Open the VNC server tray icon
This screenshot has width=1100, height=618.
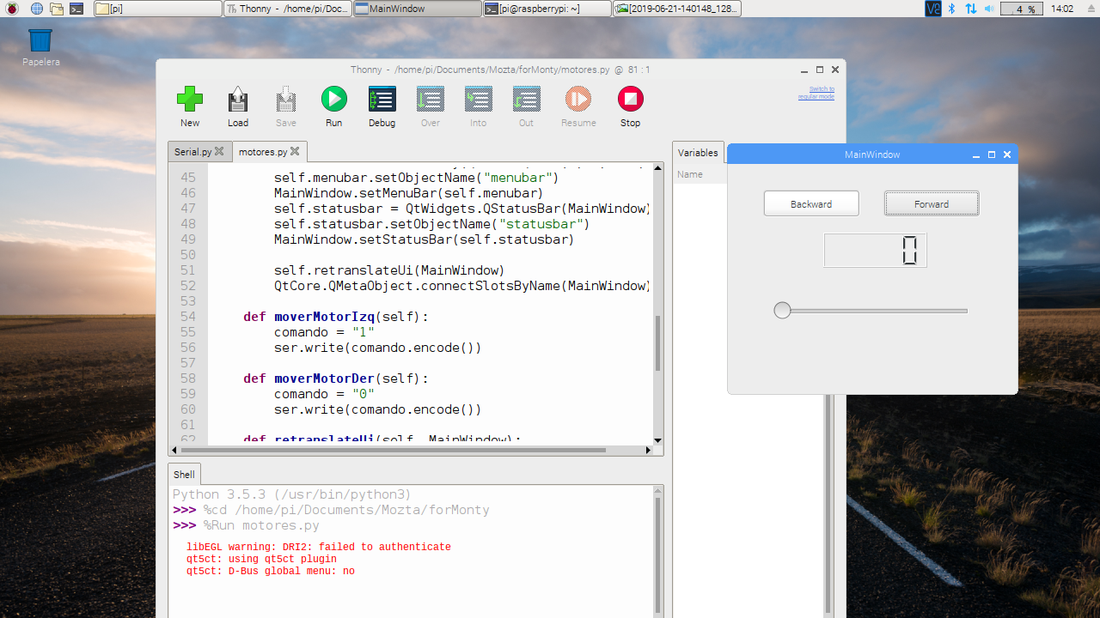932,8
